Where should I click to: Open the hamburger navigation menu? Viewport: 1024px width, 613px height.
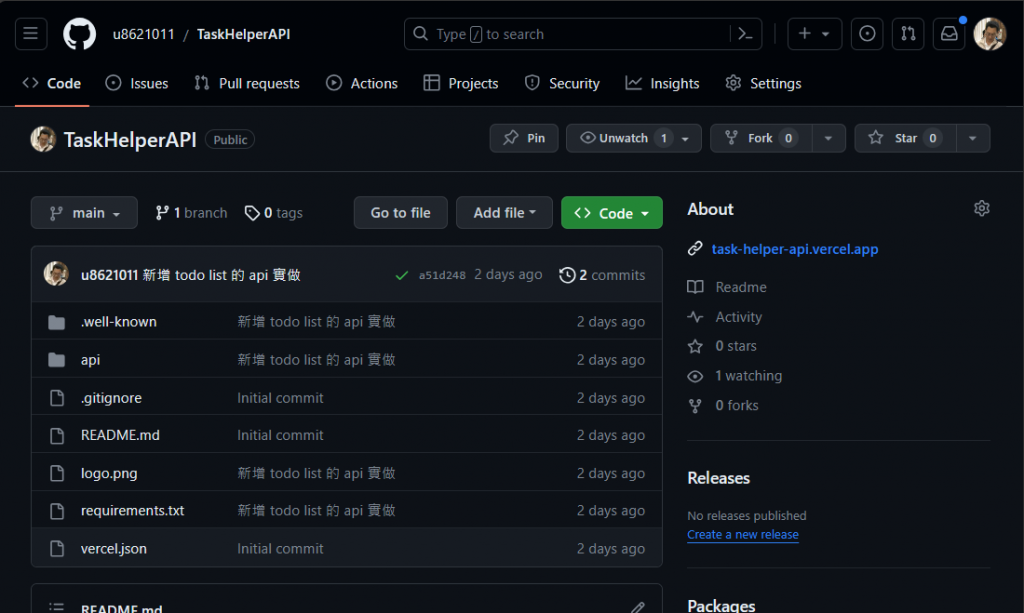coord(31,34)
